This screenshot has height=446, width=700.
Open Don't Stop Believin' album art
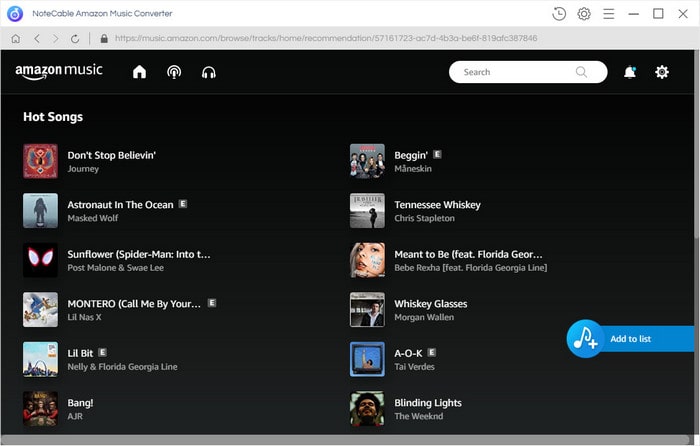point(41,161)
